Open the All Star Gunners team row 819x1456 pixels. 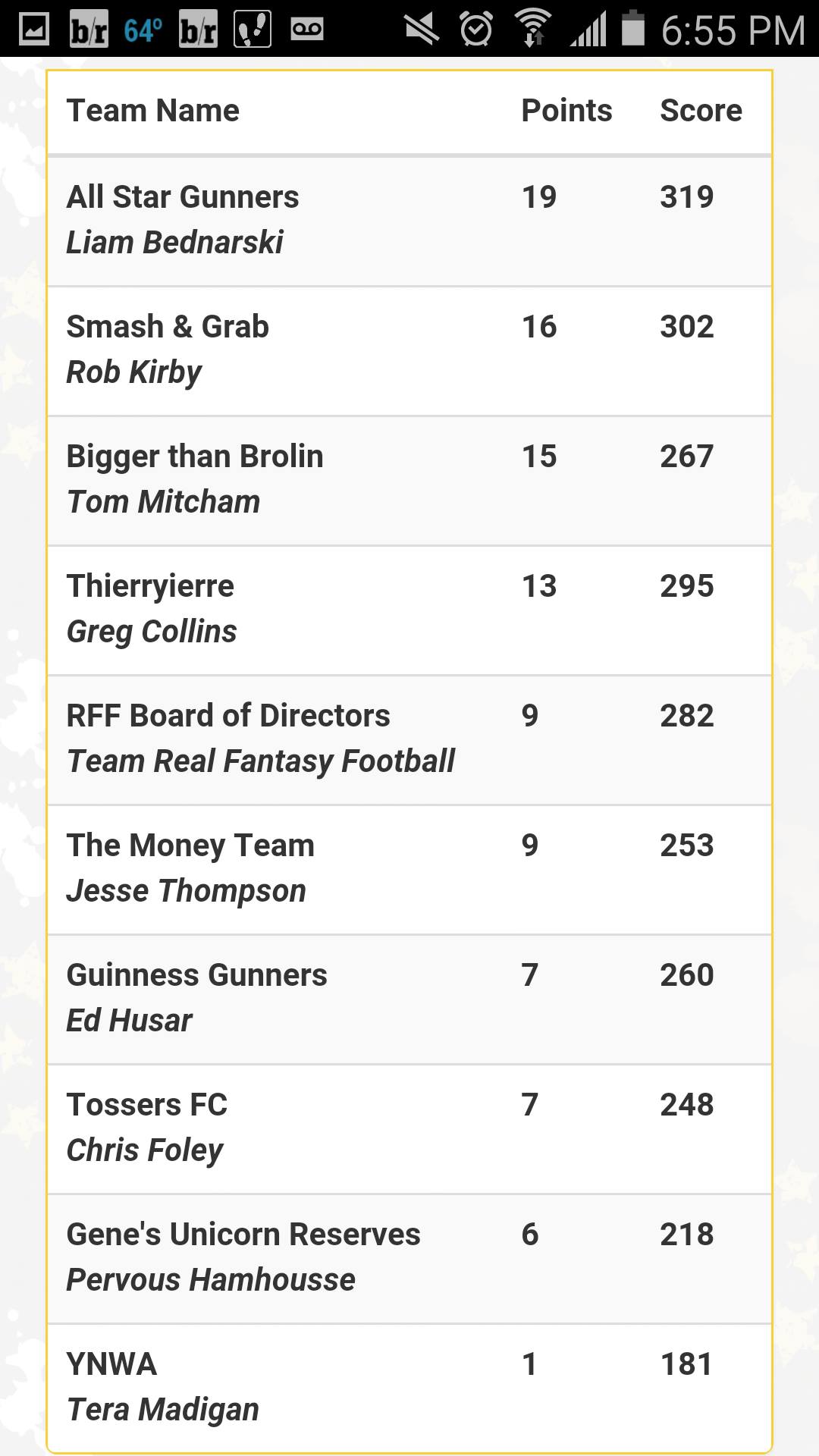409,221
